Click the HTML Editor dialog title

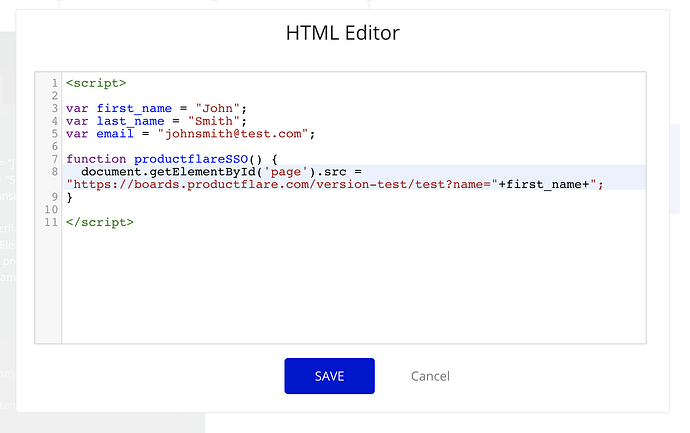click(342, 33)
